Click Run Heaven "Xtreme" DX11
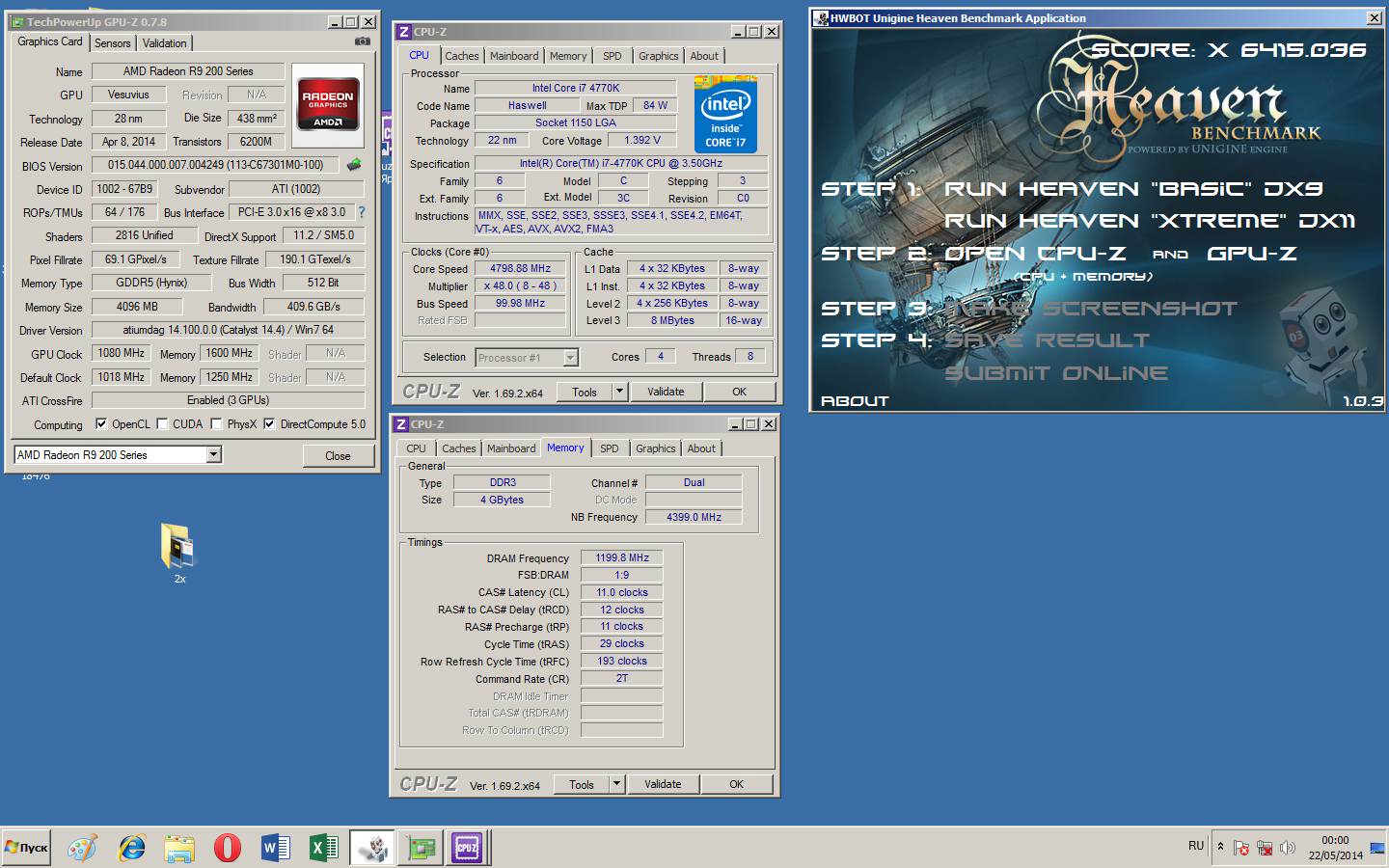The image size is (1389, 868). [x=1150, y=221]
